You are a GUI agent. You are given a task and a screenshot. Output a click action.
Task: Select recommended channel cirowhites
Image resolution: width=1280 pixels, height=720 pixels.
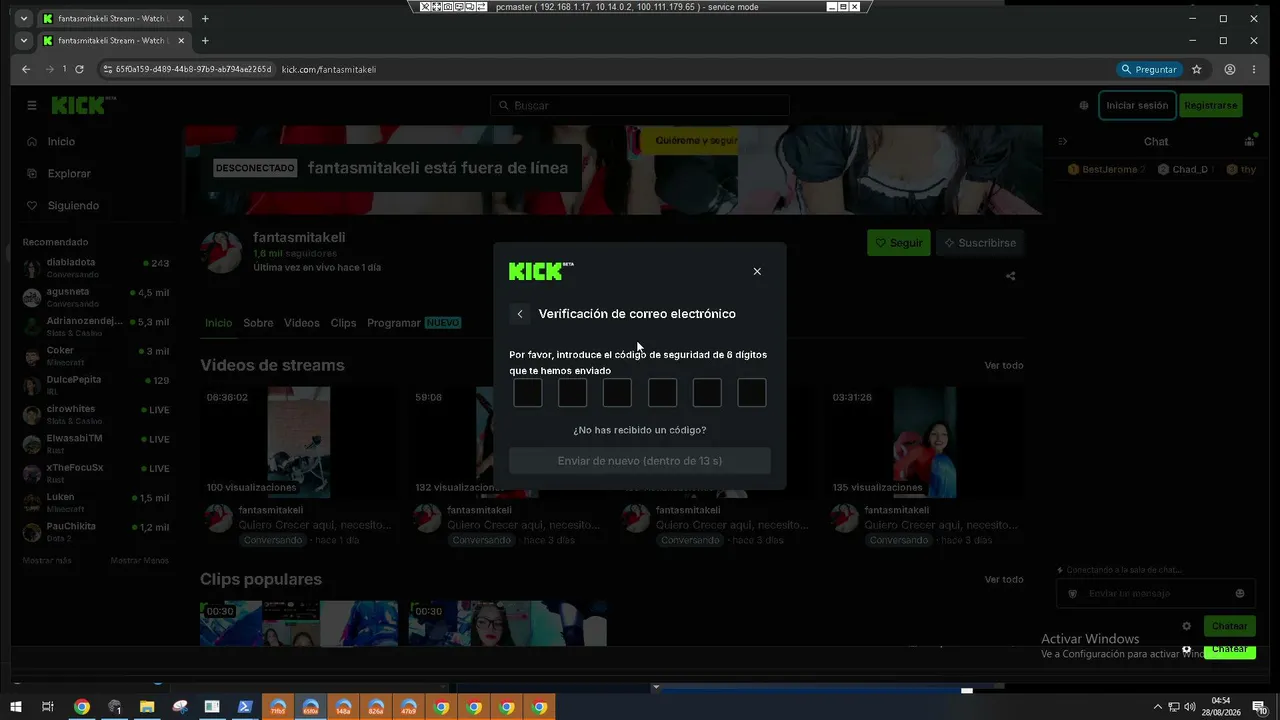[97, 414]
